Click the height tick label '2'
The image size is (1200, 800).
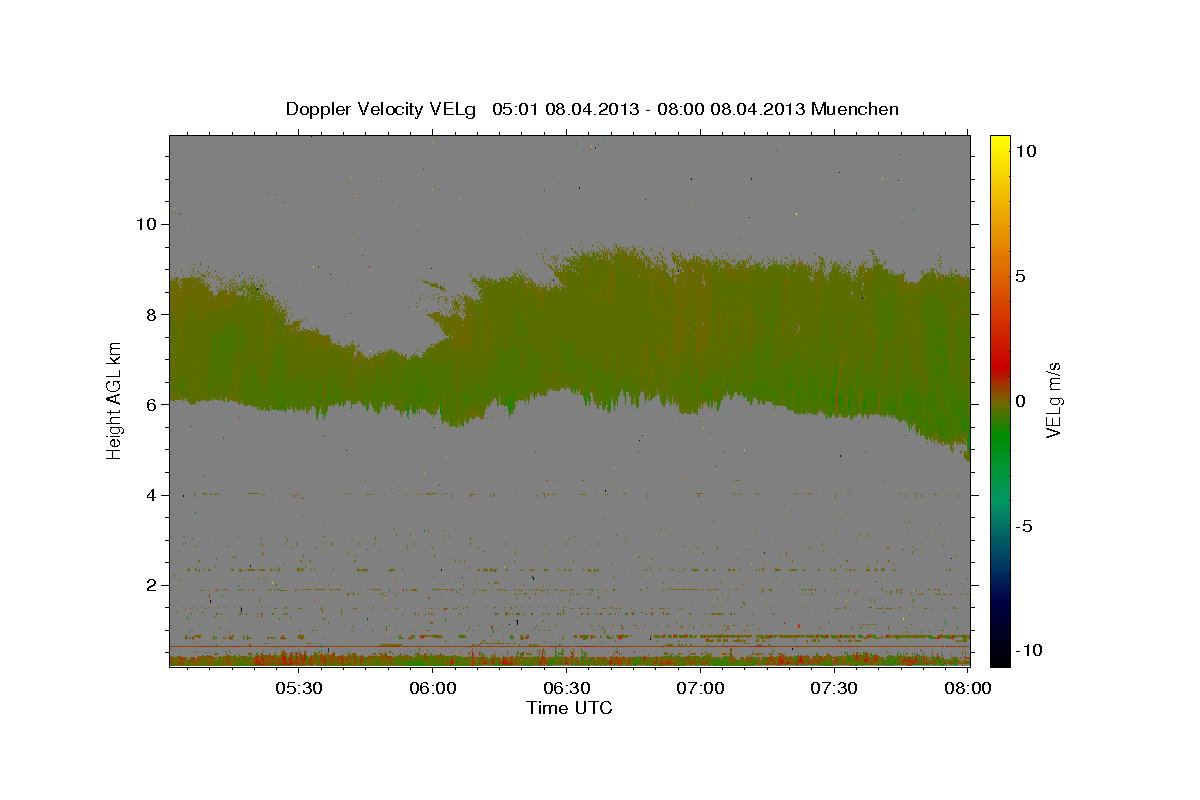pyautogui.click(x=150, y=585)
